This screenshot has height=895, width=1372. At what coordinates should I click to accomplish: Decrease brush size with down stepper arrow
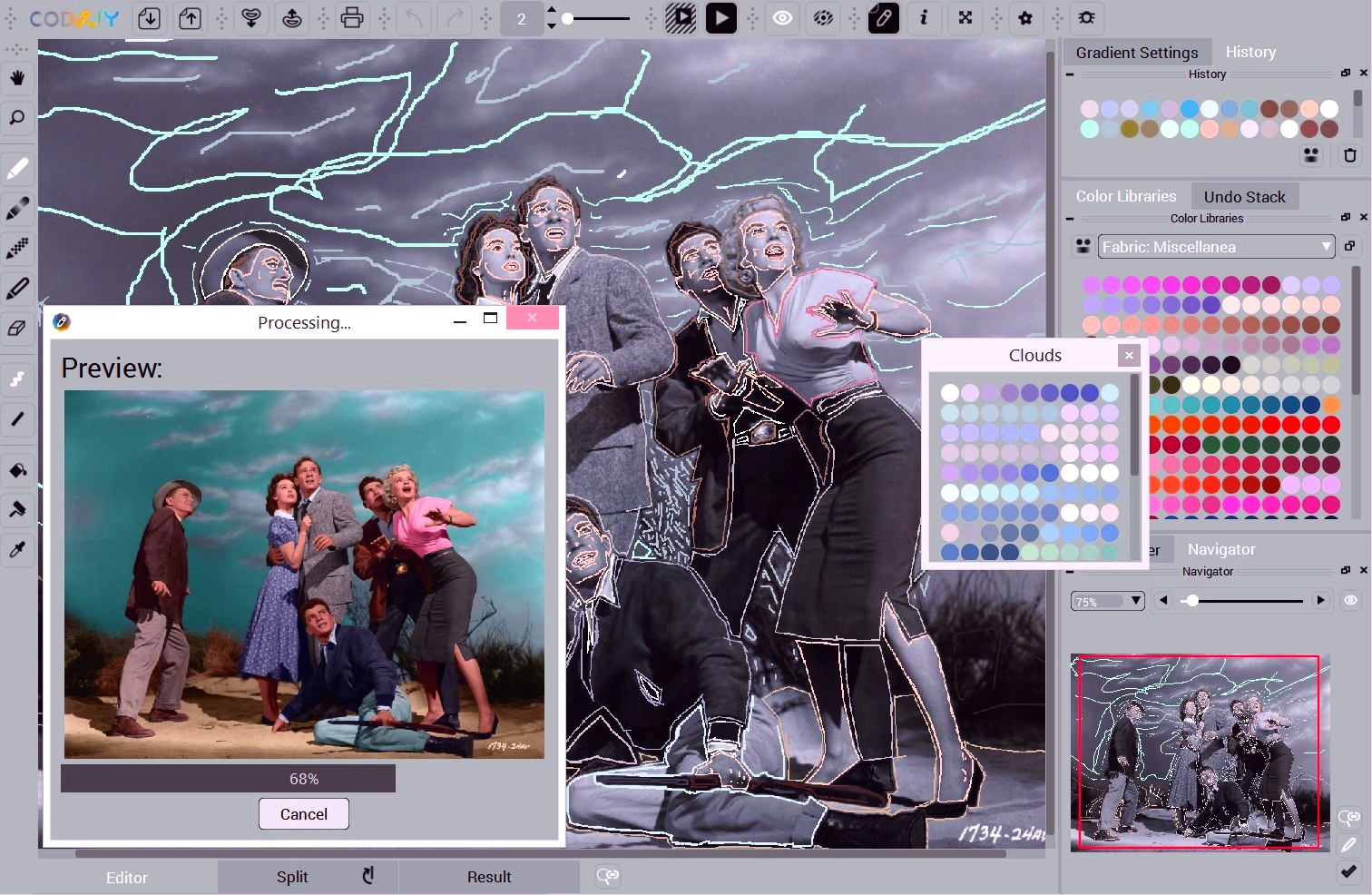coord(552,26)
